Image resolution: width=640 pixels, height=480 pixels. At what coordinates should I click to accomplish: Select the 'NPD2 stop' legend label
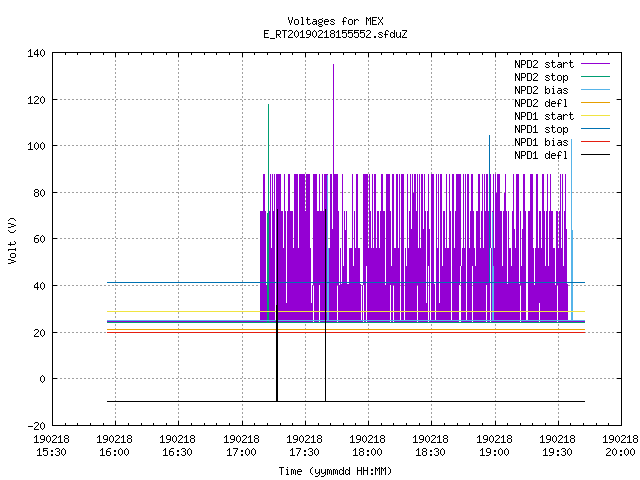click(x=541, y=77)
